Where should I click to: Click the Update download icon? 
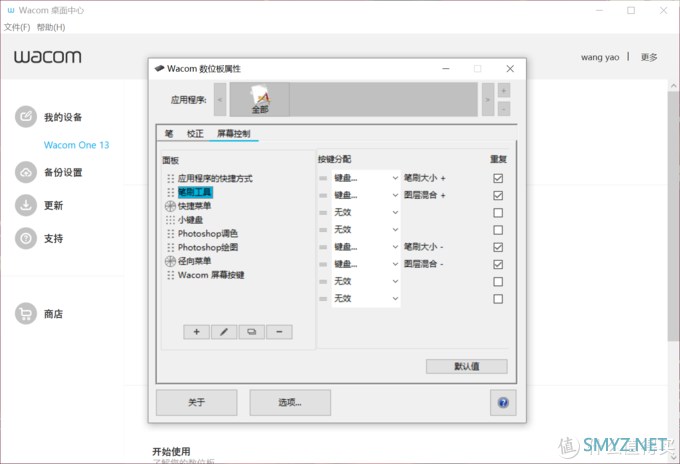coord(26,205)
